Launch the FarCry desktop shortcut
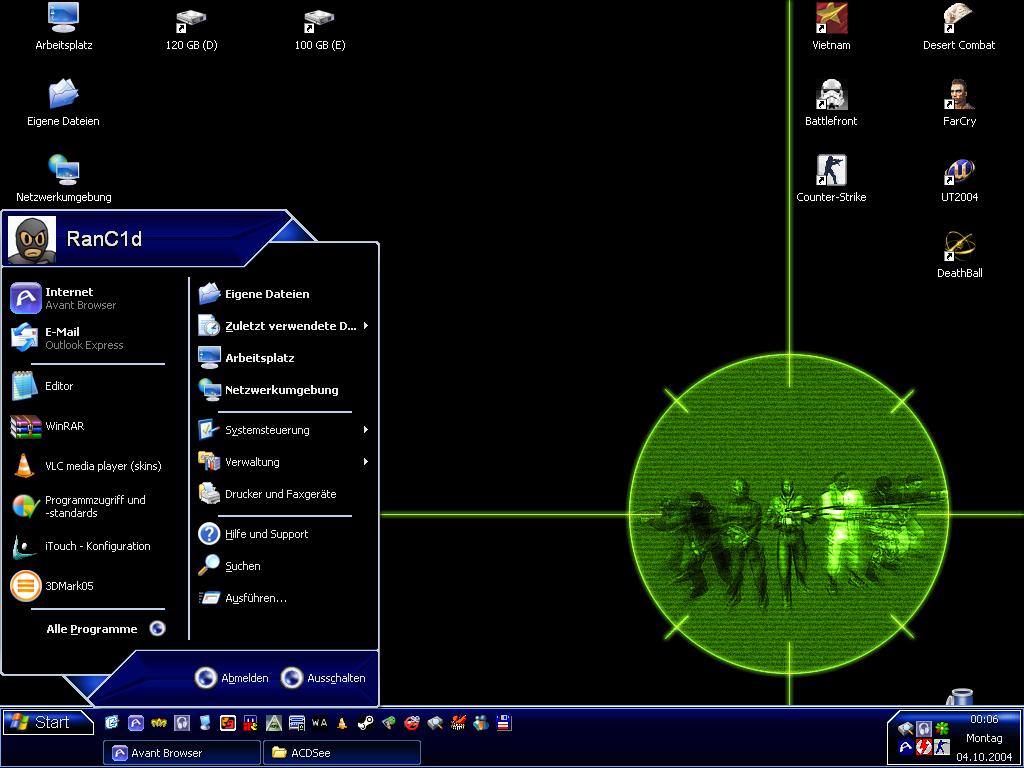The image size is (1024, 768). (959, 103)
